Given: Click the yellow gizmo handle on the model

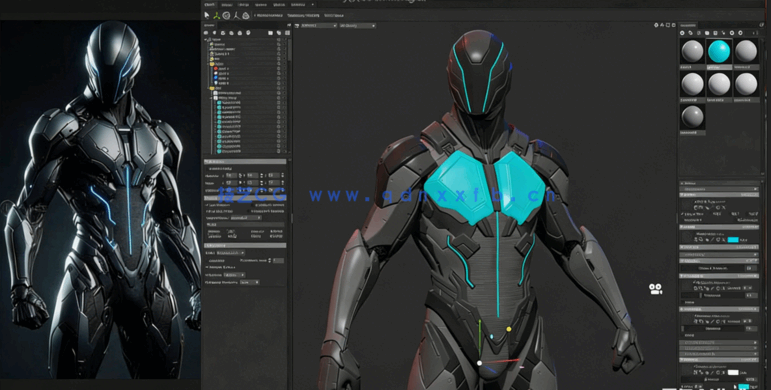Looking at the screenshot, I should pyautogui.click(x=508, y=329).
